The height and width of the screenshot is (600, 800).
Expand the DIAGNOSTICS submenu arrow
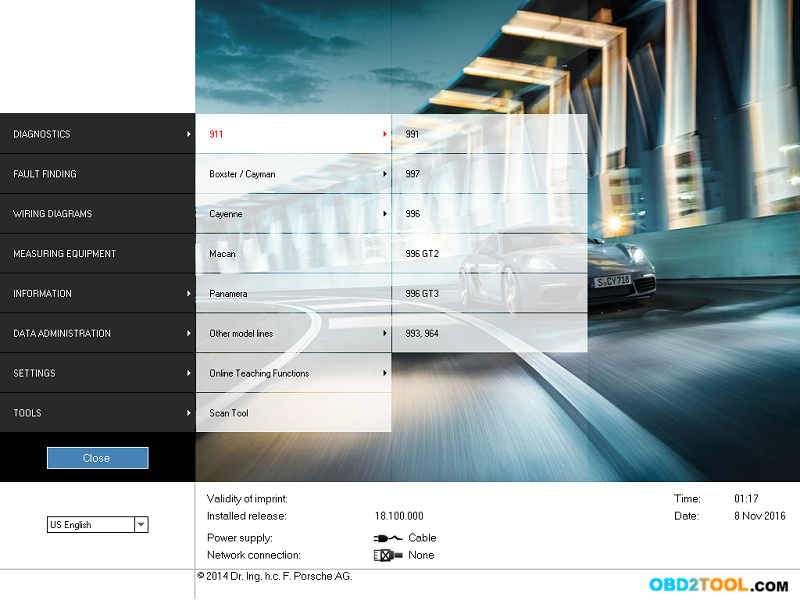pyautogui.click(x=188, y=134)
